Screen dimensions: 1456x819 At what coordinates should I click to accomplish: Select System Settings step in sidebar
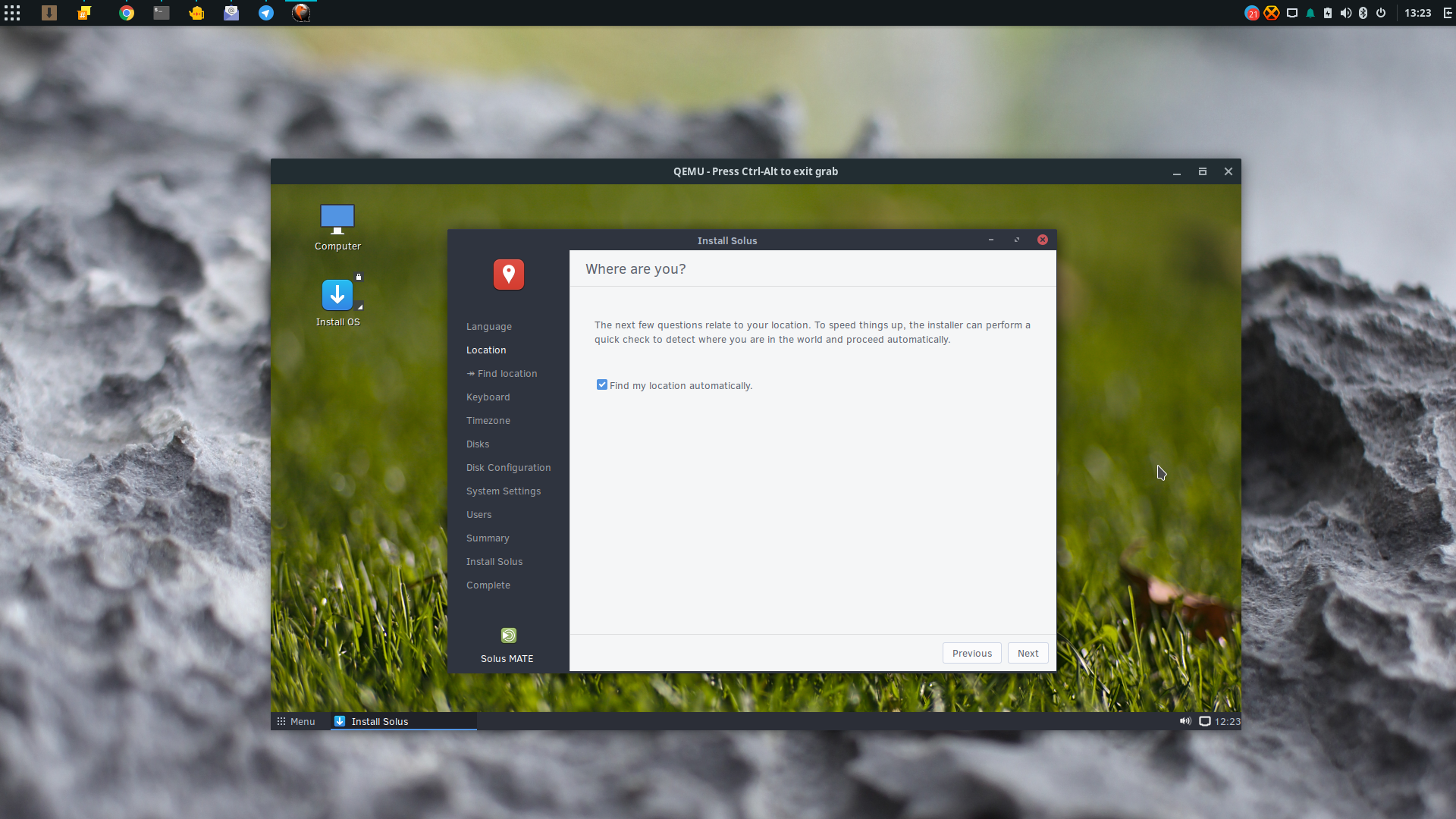pos(504,491)
